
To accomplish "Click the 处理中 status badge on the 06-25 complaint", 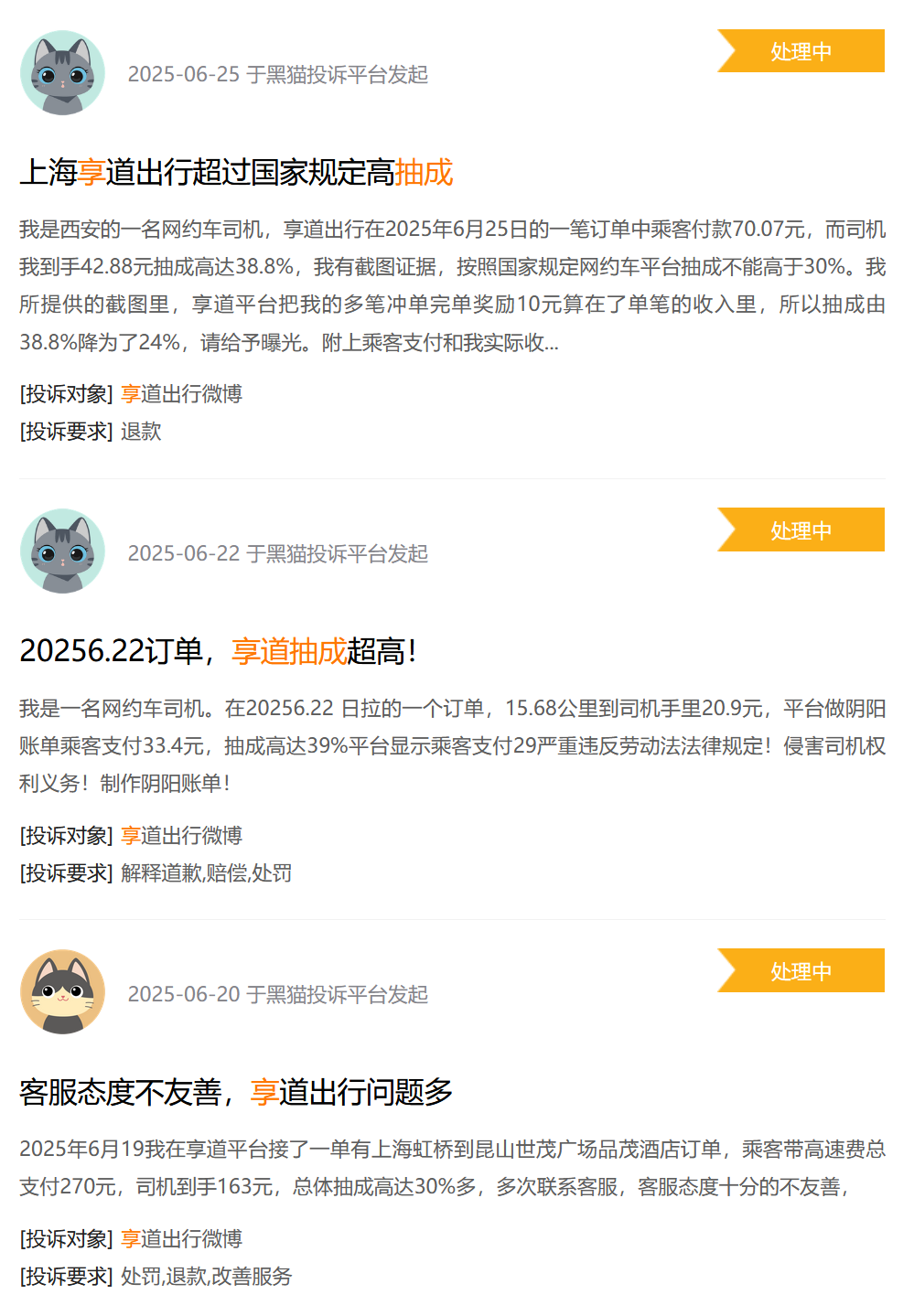I will (x=801, y=51).
